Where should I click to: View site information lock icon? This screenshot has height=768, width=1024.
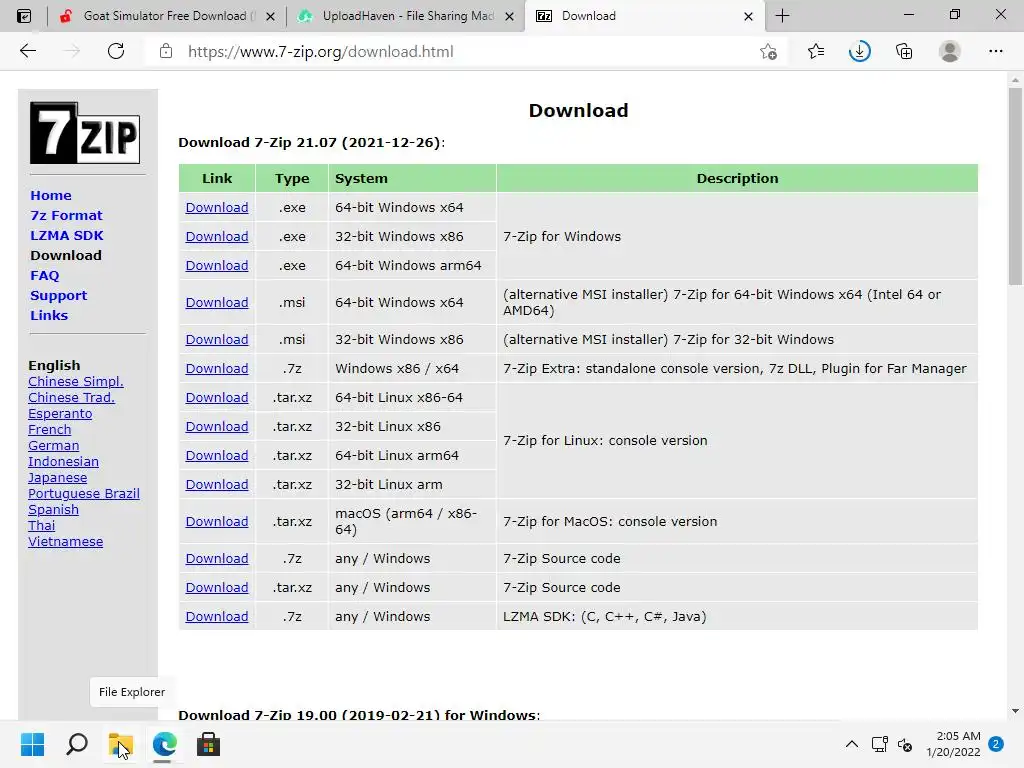click(166, 51)
